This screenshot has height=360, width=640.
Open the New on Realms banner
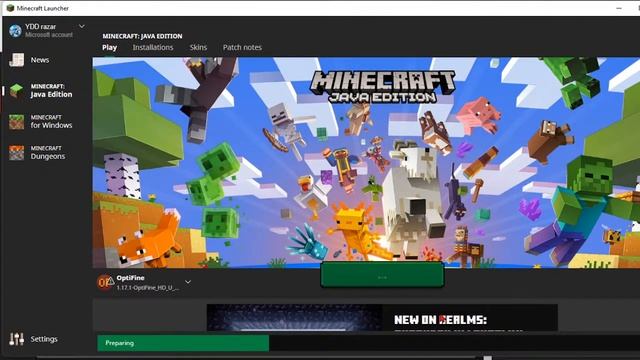(382, 317)
